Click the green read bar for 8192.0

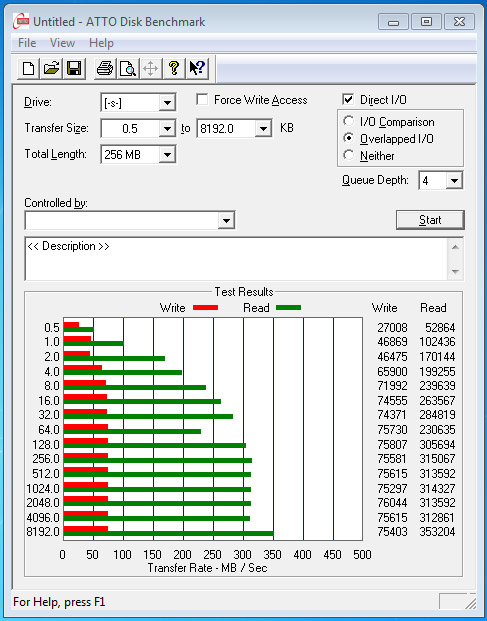(x=169, y=534)
